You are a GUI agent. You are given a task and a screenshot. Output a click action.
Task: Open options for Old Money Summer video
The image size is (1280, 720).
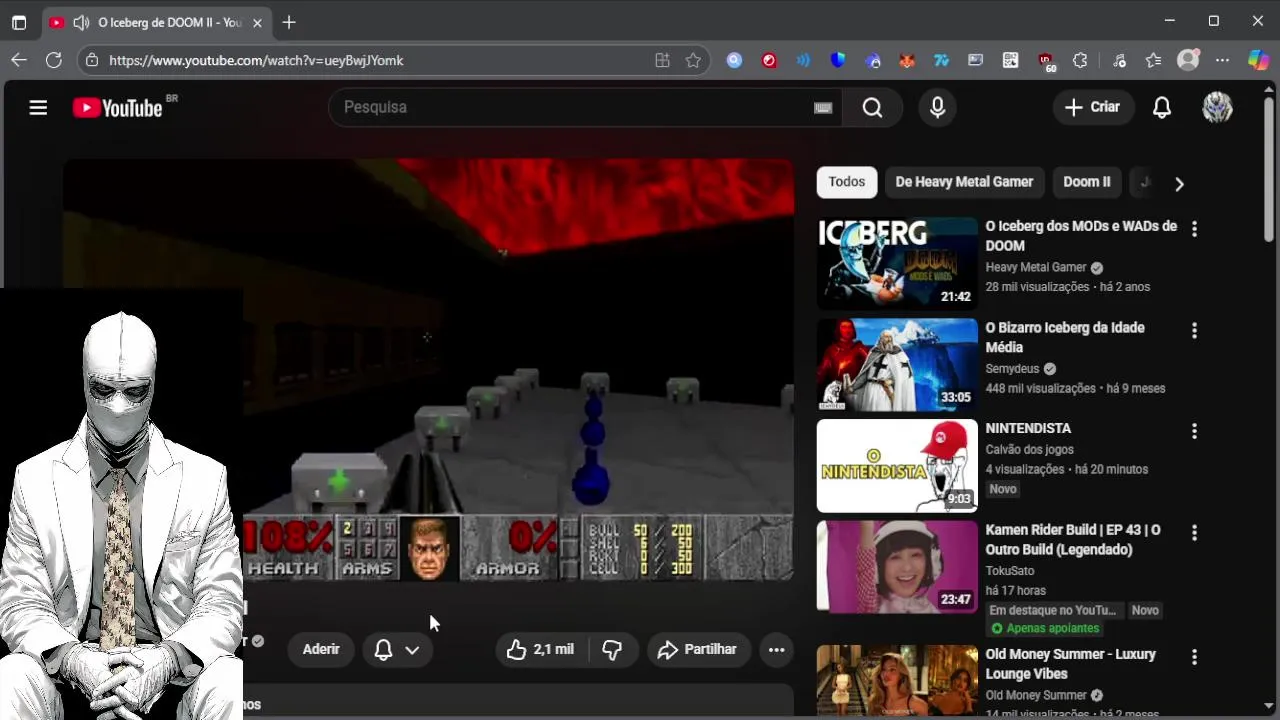click(x=1194, y=657)
